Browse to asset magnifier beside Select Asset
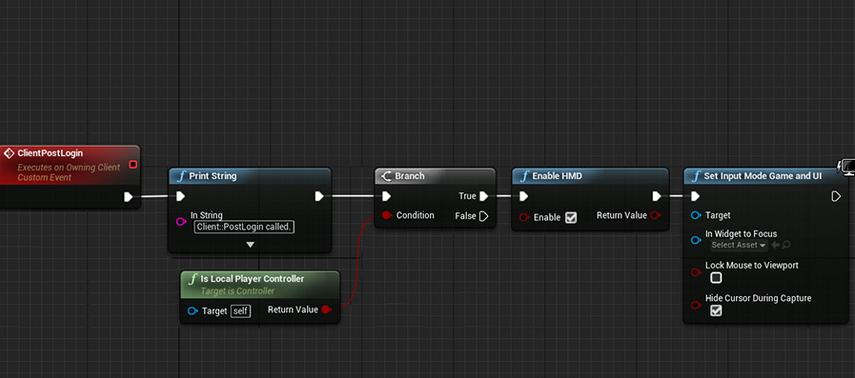Screen dimensions: 855x378 point(786,245)
